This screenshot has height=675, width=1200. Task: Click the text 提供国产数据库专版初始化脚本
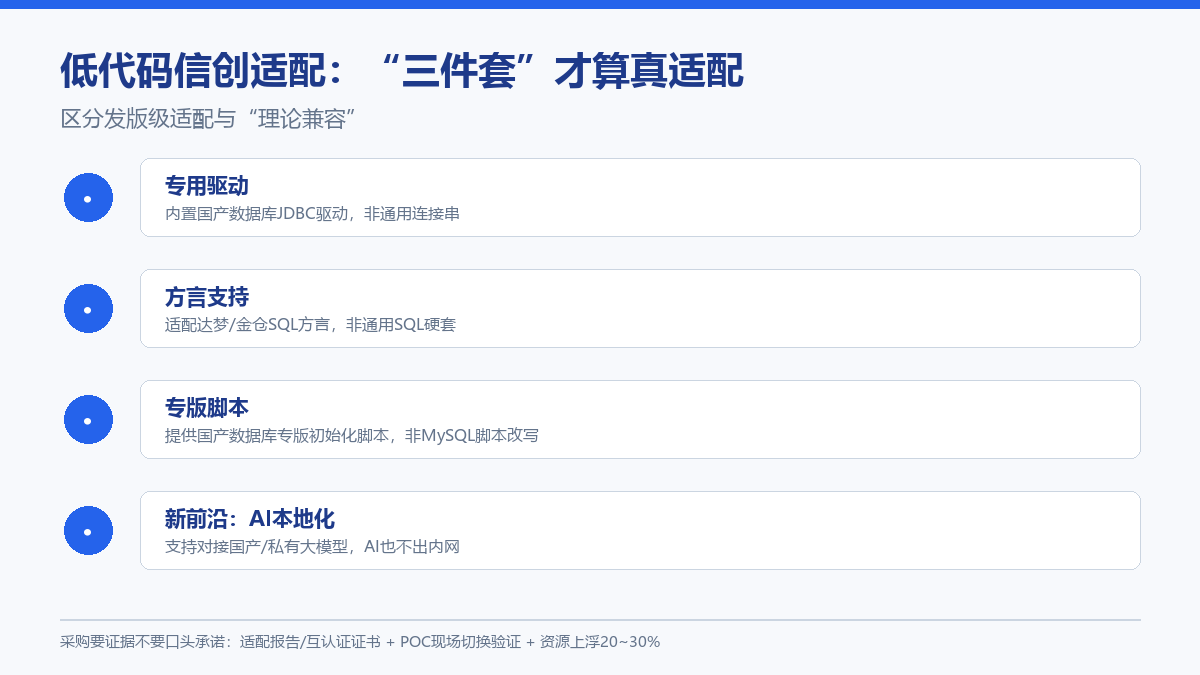click(277, 436)
